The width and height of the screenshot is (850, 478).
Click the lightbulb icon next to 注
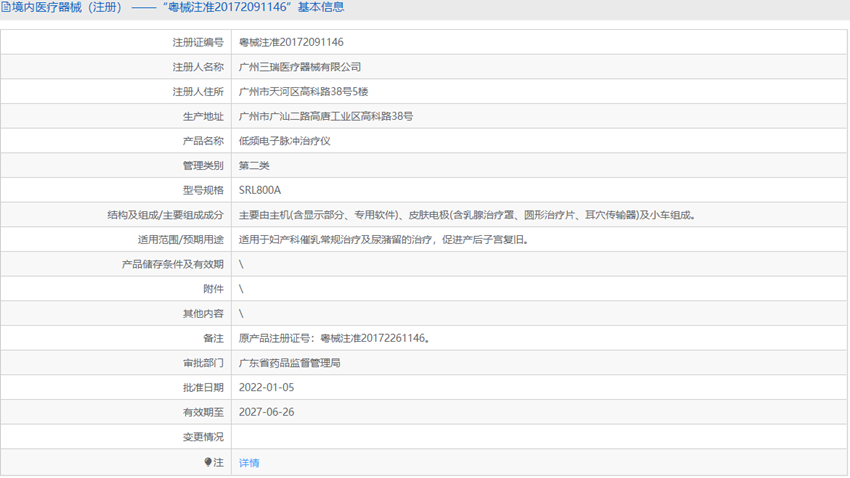pyautogui.click(x=208, y=462)
